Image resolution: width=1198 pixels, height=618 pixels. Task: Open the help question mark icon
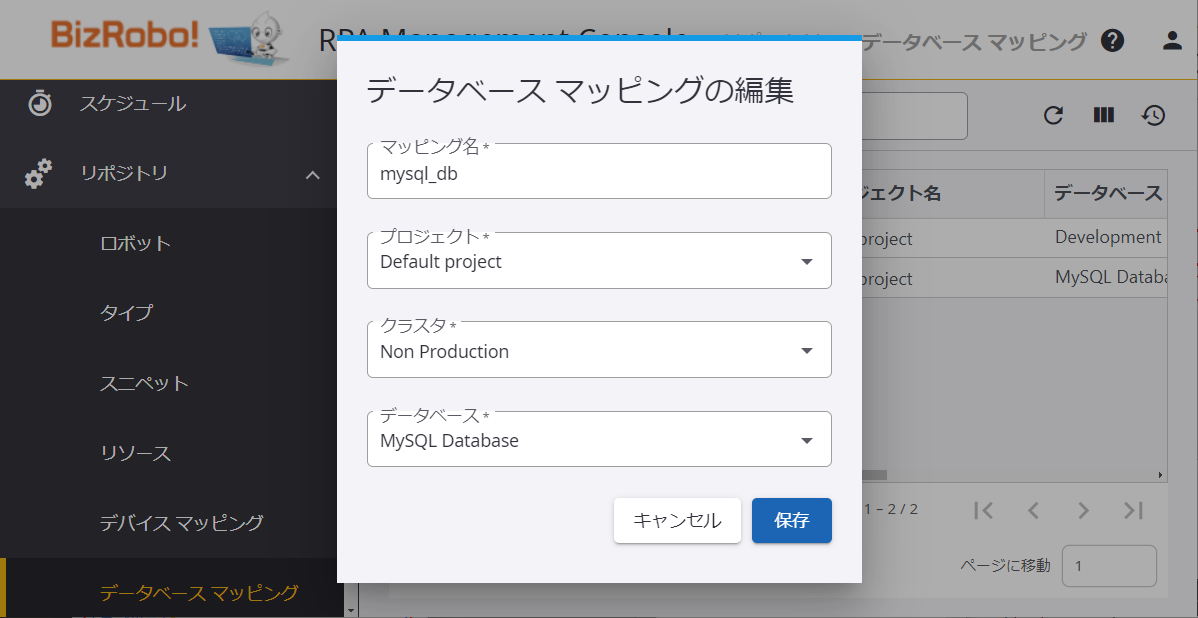pos(1112,40)
